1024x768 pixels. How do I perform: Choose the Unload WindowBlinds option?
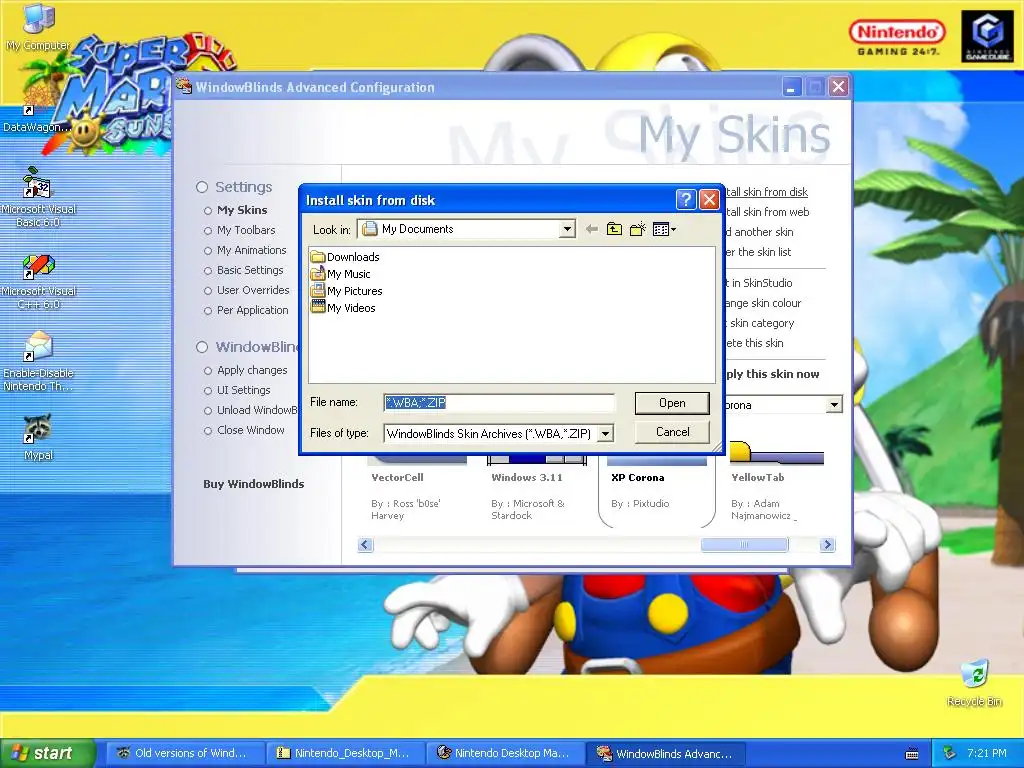coord(250,410)
